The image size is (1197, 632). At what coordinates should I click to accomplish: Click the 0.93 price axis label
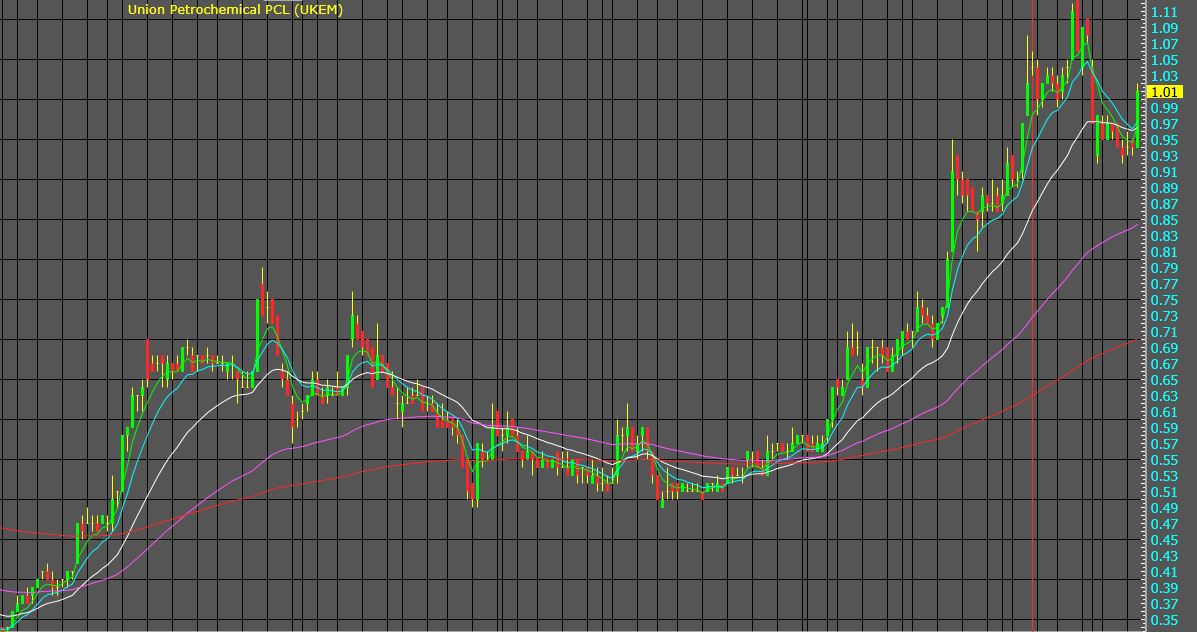[x=1164, y=156]
